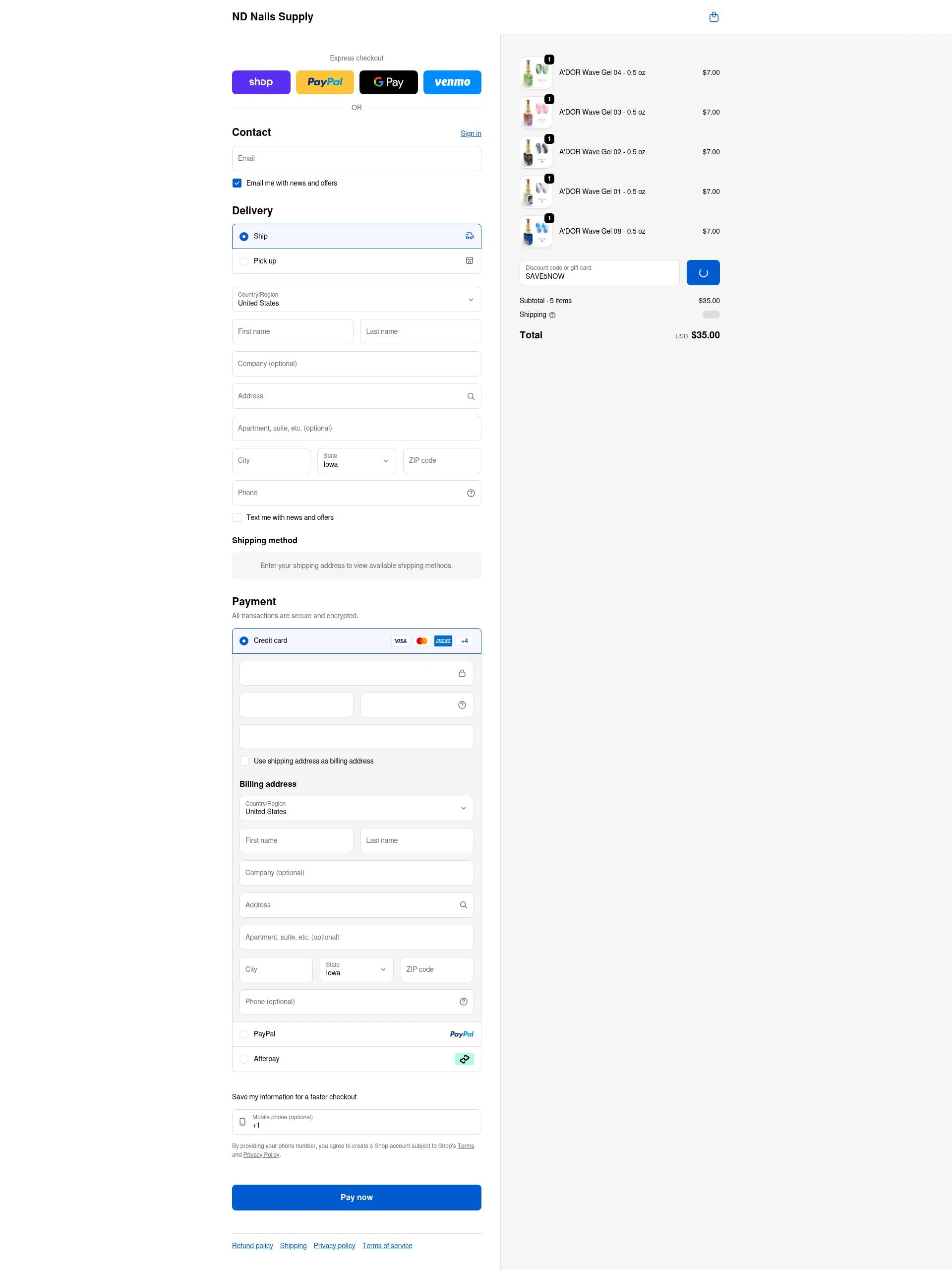
Task: Enable Text me with news and offers
Action: tap(237, 517)
